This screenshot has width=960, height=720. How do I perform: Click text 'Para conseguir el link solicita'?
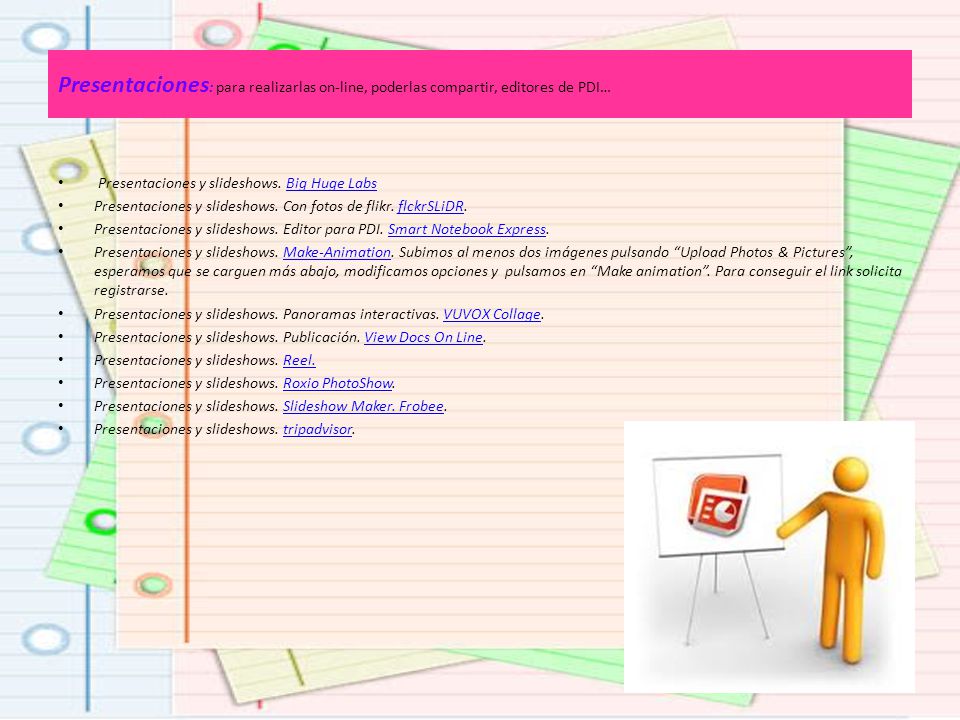[808, 271]
